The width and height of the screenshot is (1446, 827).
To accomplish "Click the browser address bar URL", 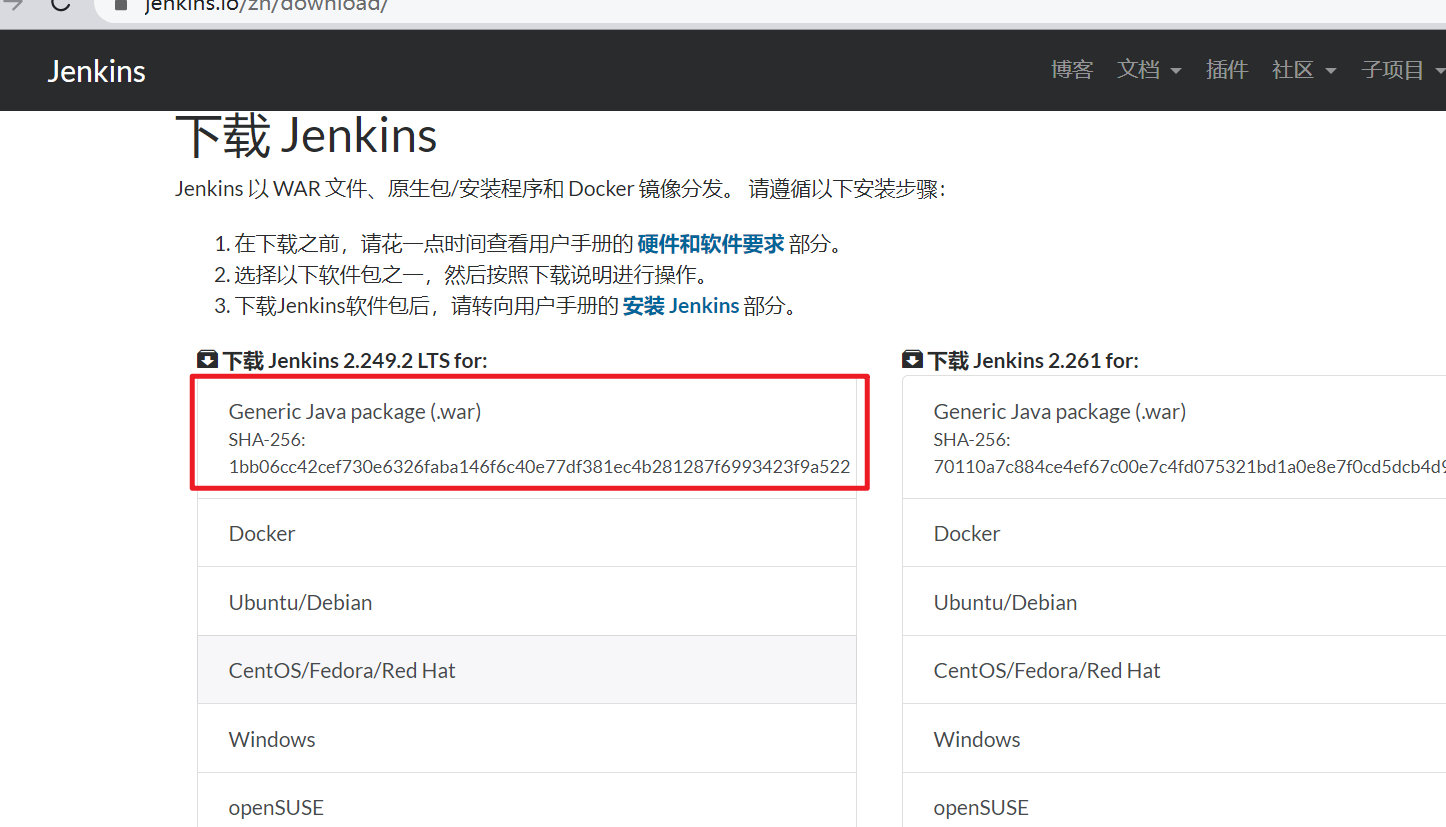I will coord(265,6).
